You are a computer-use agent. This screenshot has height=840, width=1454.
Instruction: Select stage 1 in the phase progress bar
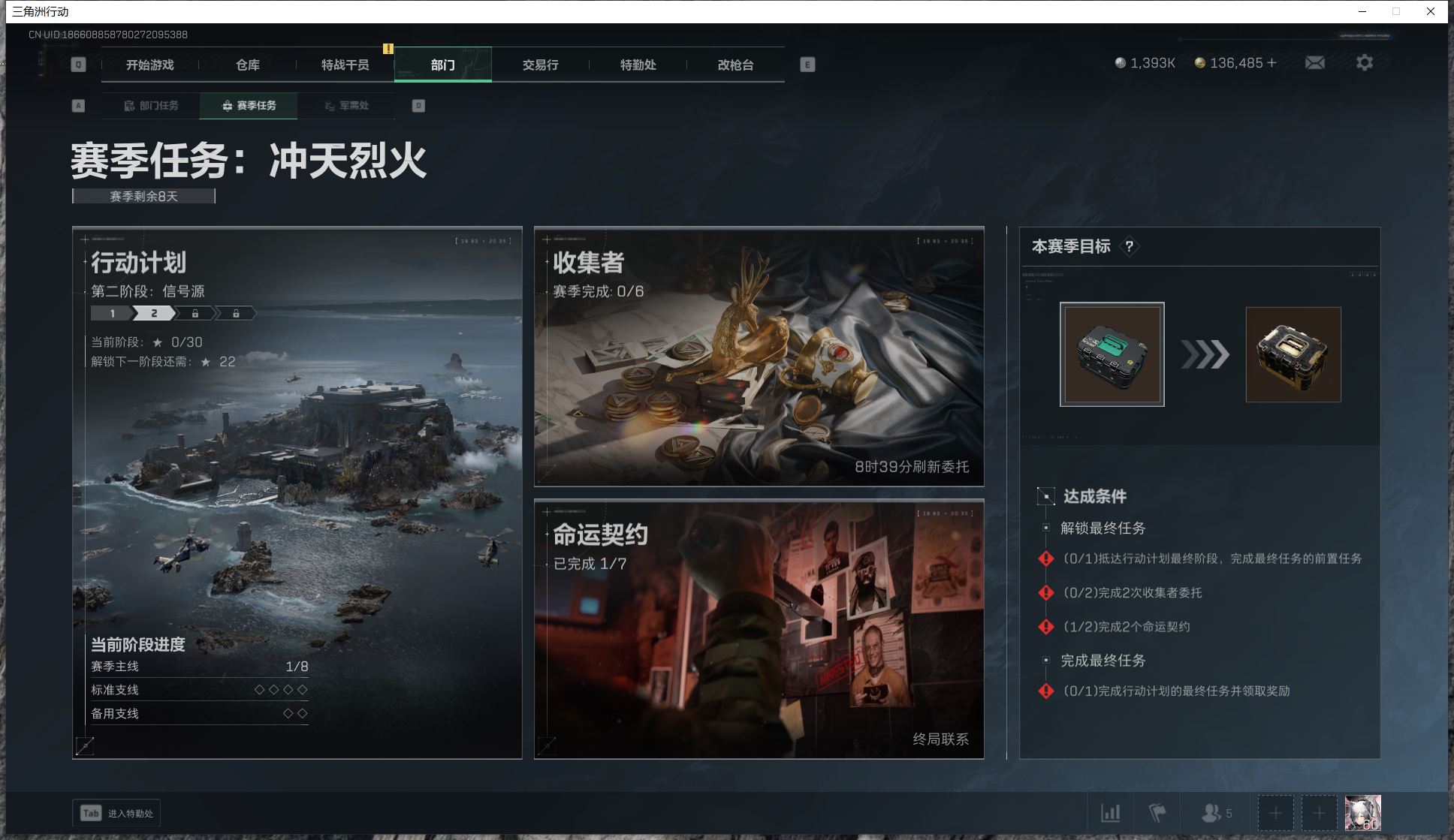113,313
